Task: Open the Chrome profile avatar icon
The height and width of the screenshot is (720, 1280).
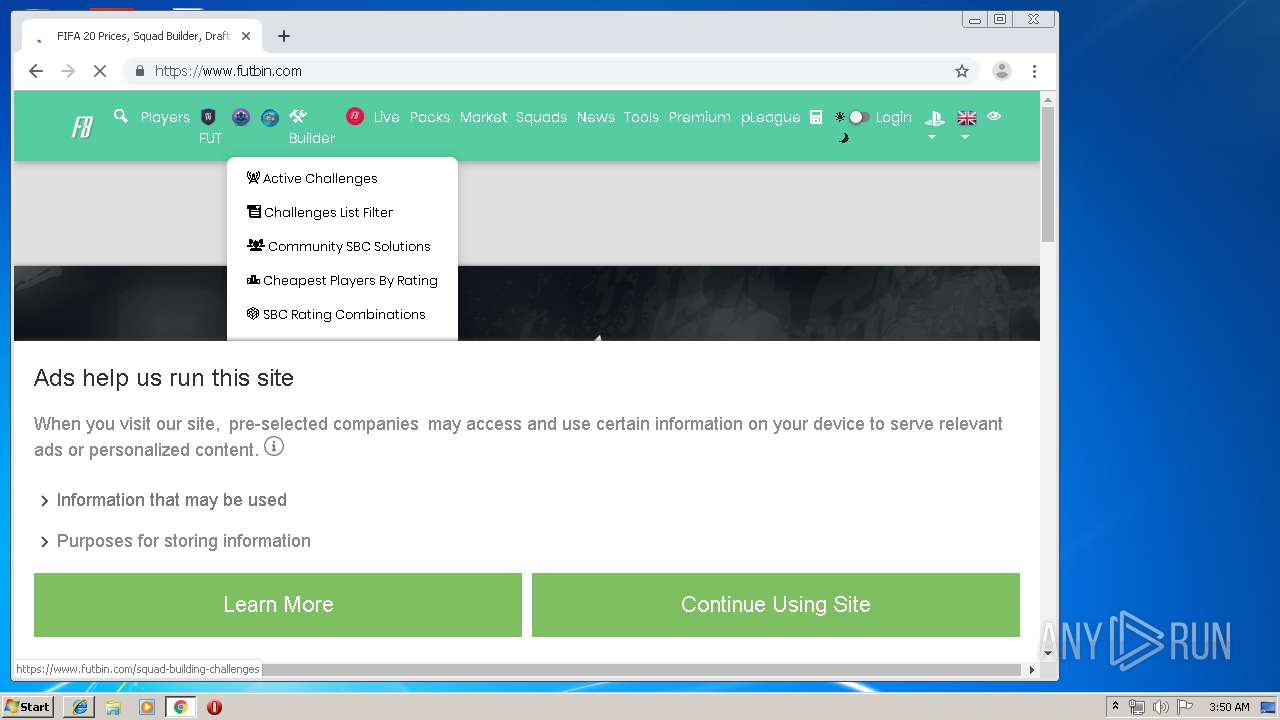Action: tap(1001, 71)
